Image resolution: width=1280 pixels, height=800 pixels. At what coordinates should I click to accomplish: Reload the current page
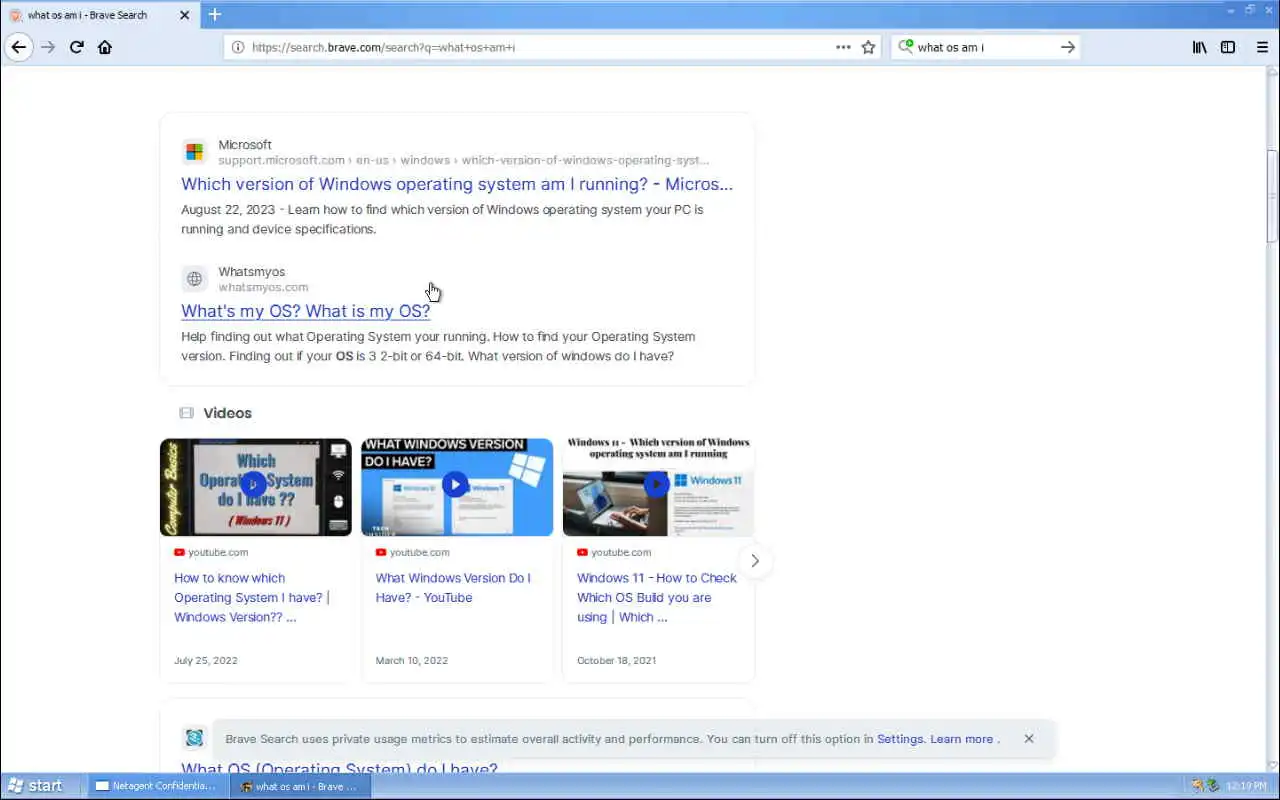76,47
